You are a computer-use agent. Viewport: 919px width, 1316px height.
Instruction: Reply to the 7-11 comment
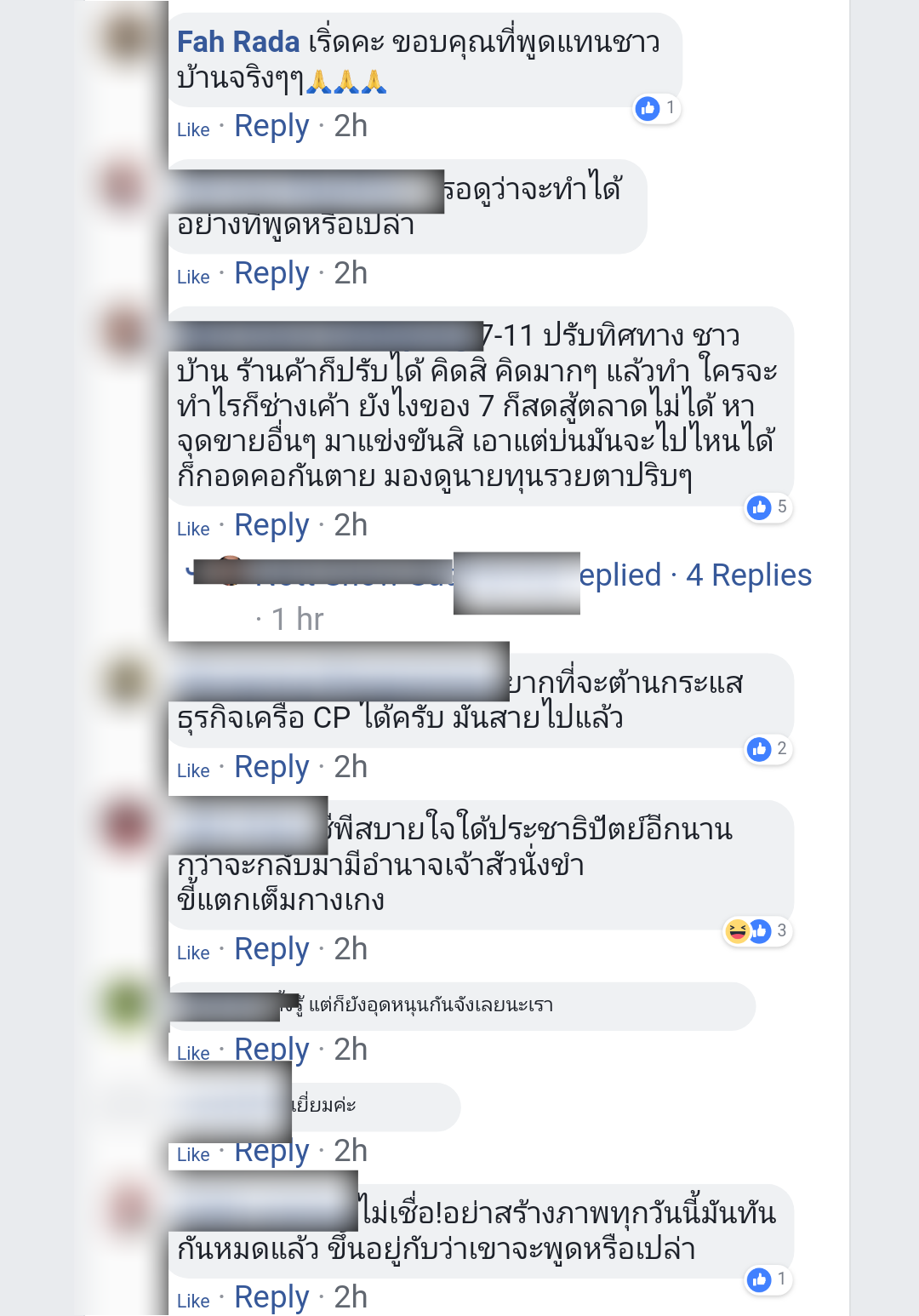pyautogui.click(x=271, y=525)
